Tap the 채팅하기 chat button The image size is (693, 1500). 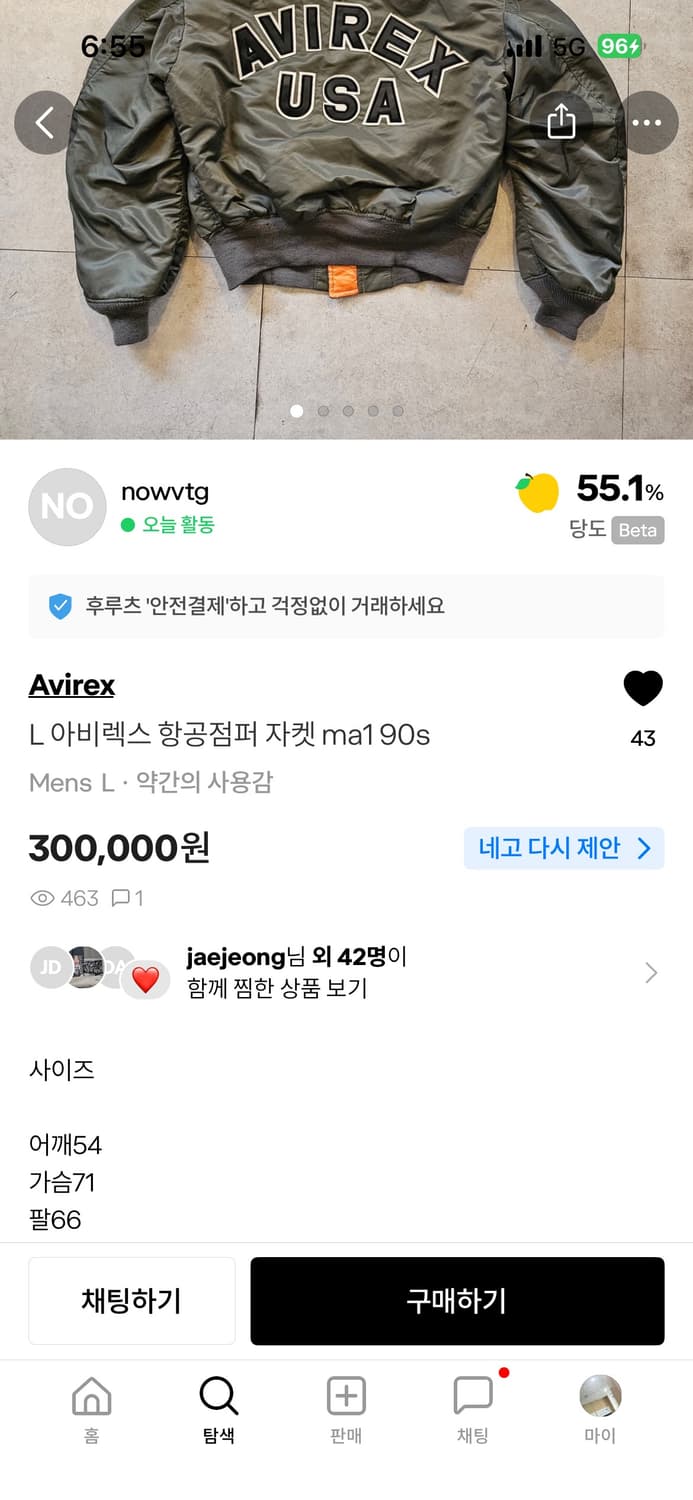[x=132, y=1301]
